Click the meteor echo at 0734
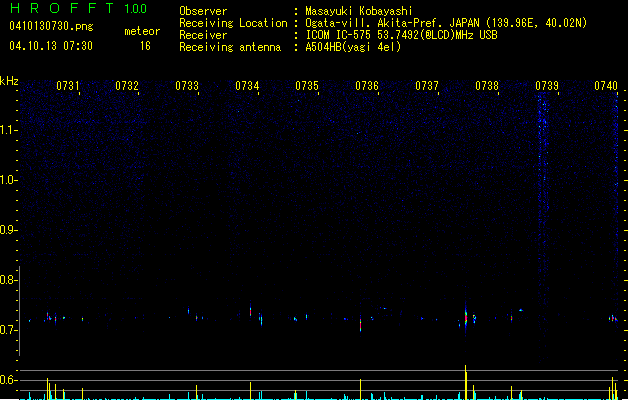The height and width of the screenshot is (400, 629). (x=250, y=311)
